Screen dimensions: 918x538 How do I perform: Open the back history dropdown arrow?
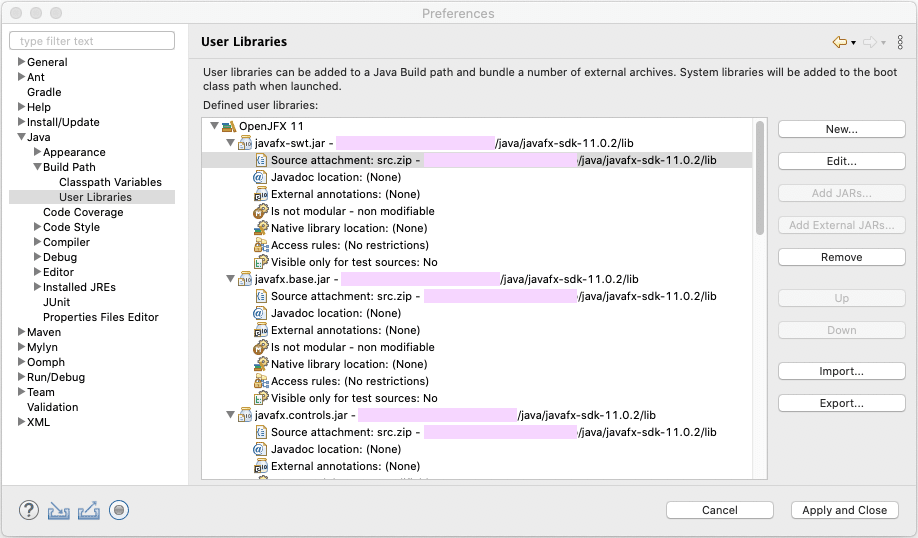click(x=853, y=43)
